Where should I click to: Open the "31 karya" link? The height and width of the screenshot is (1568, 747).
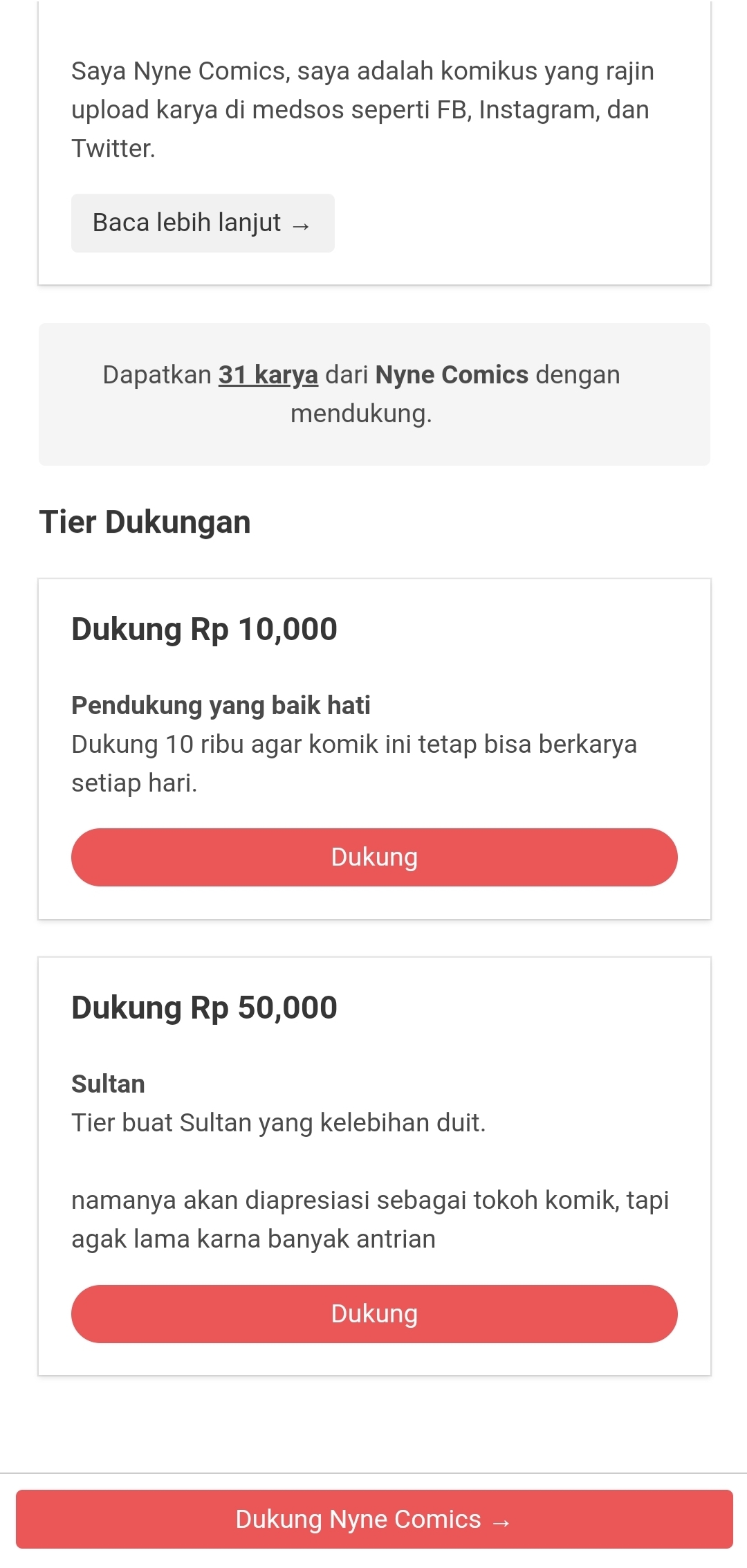pos(268,375)
